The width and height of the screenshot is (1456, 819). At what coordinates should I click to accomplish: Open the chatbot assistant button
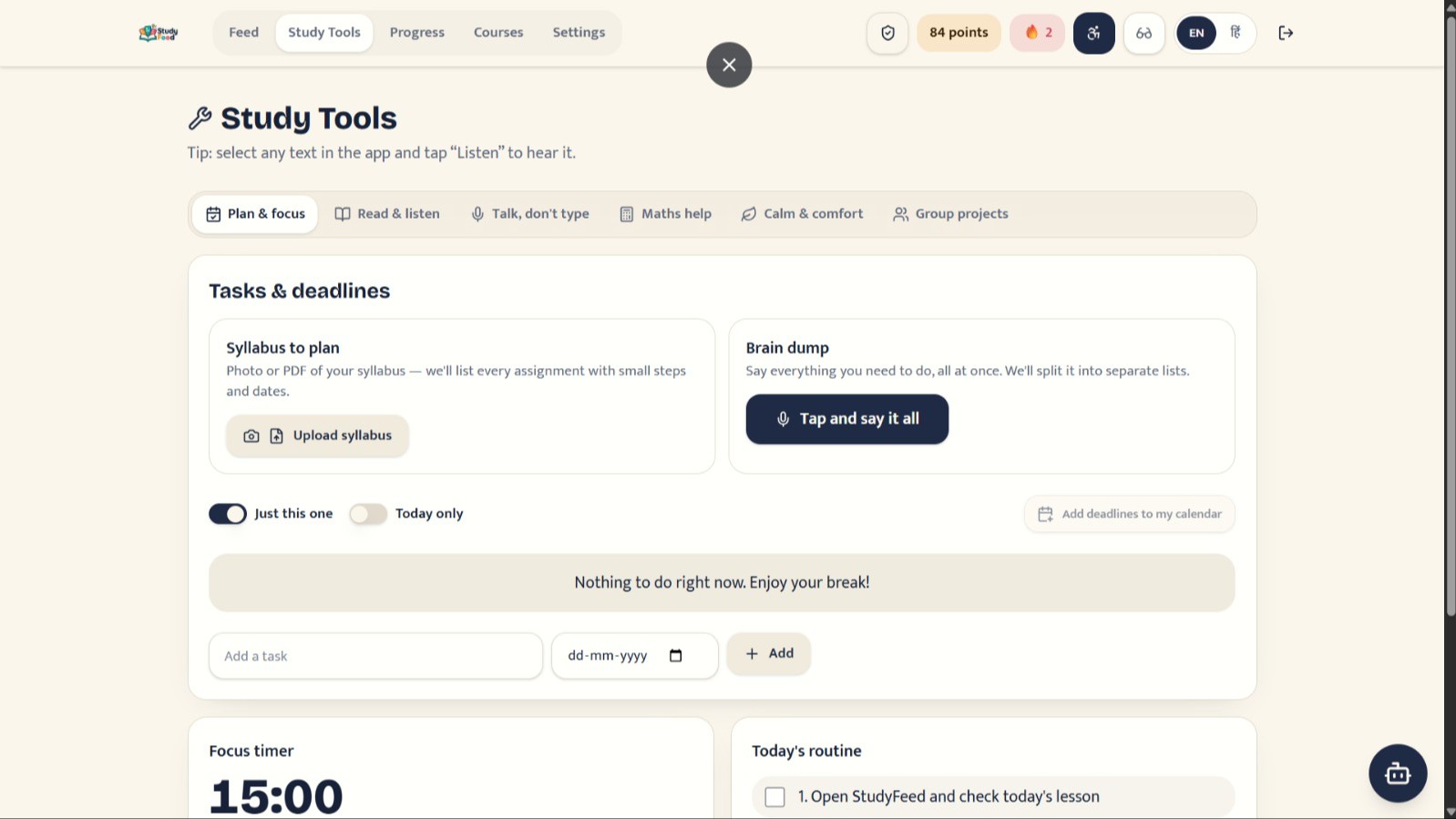pyautogui.click(x=1398, y=773)
